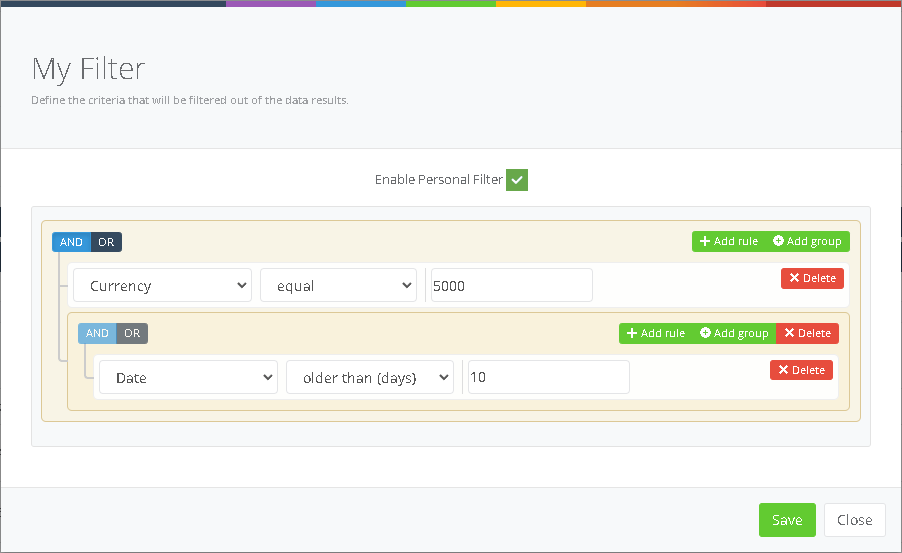Click Add rule in the outer group
The width and height of the screenshot is (902, 553).
[x=728, y=242]
